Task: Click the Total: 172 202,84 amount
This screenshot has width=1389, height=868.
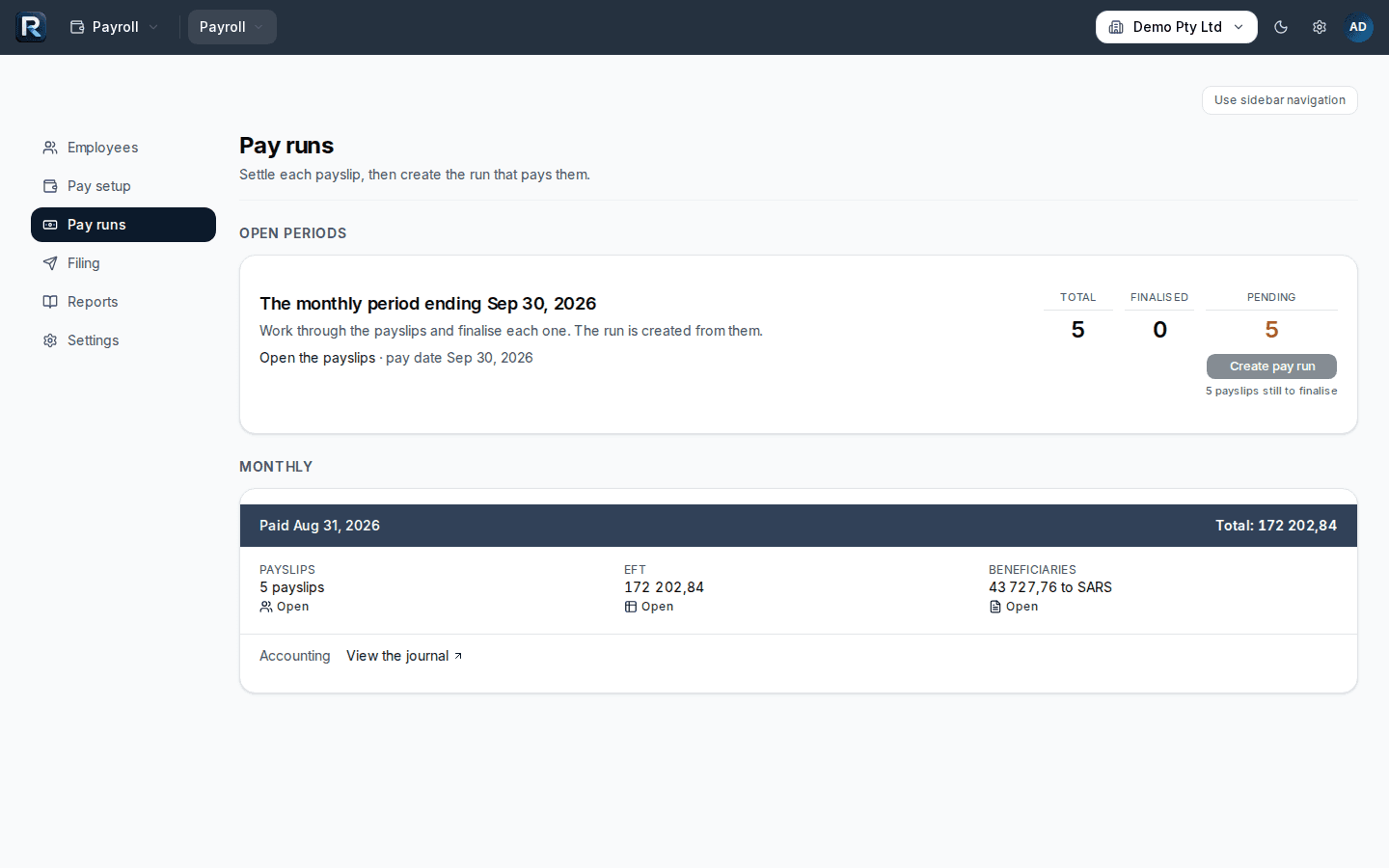Action: (x=1276, y=526)
